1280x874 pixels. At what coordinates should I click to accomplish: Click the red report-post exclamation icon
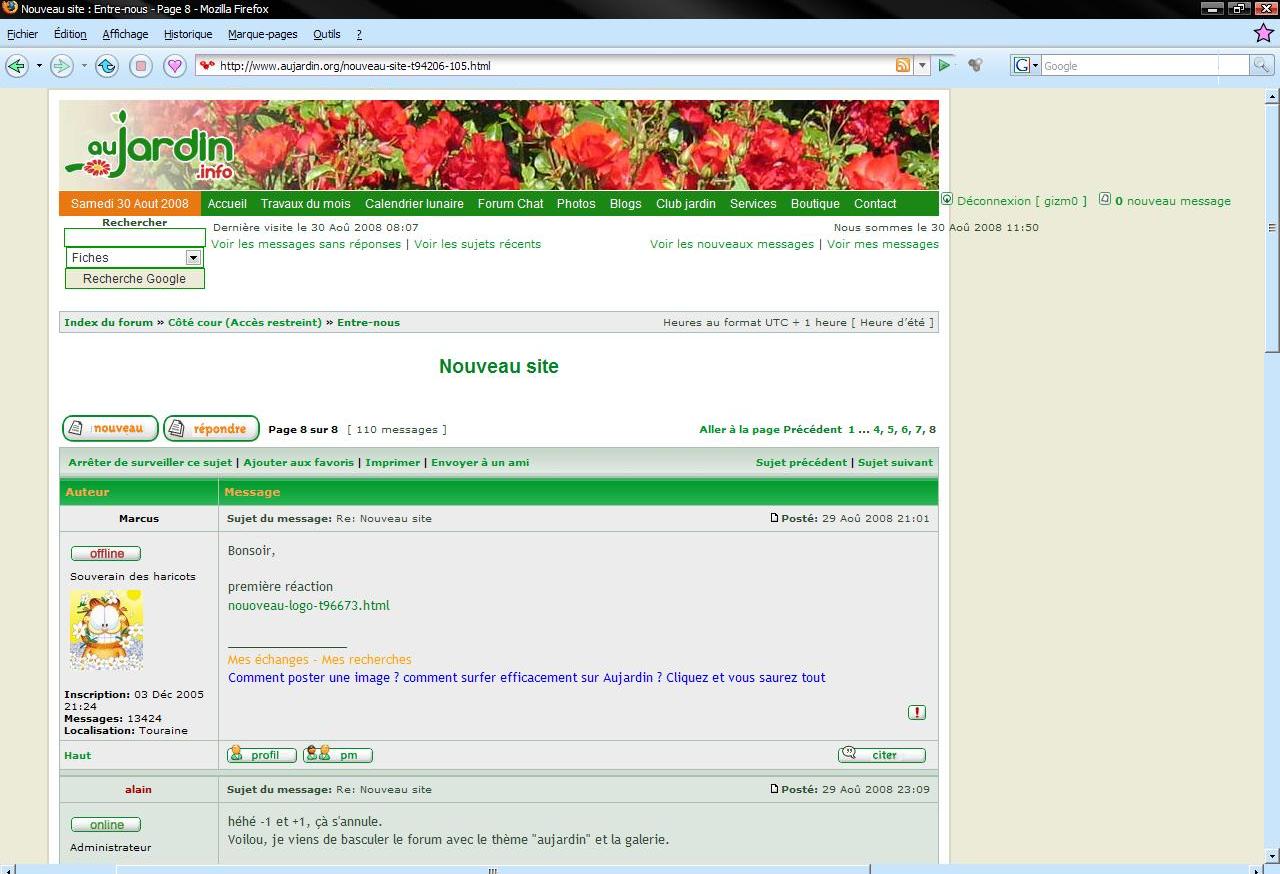click(917, 712)
